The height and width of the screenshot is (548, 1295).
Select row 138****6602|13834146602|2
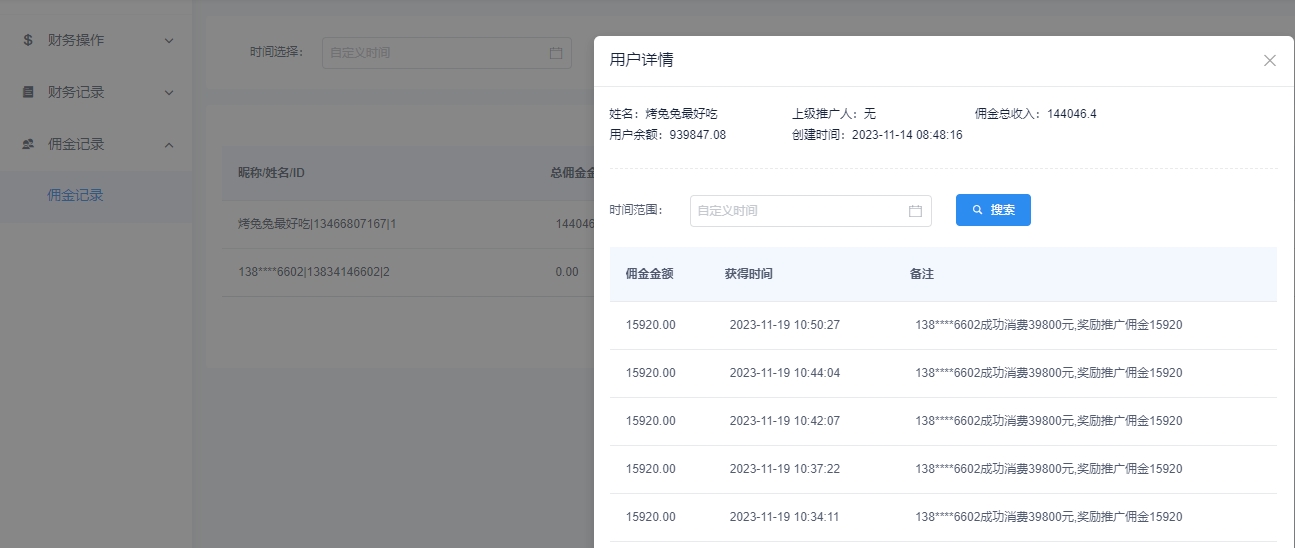pyautogui.click(x=408, y=272)
